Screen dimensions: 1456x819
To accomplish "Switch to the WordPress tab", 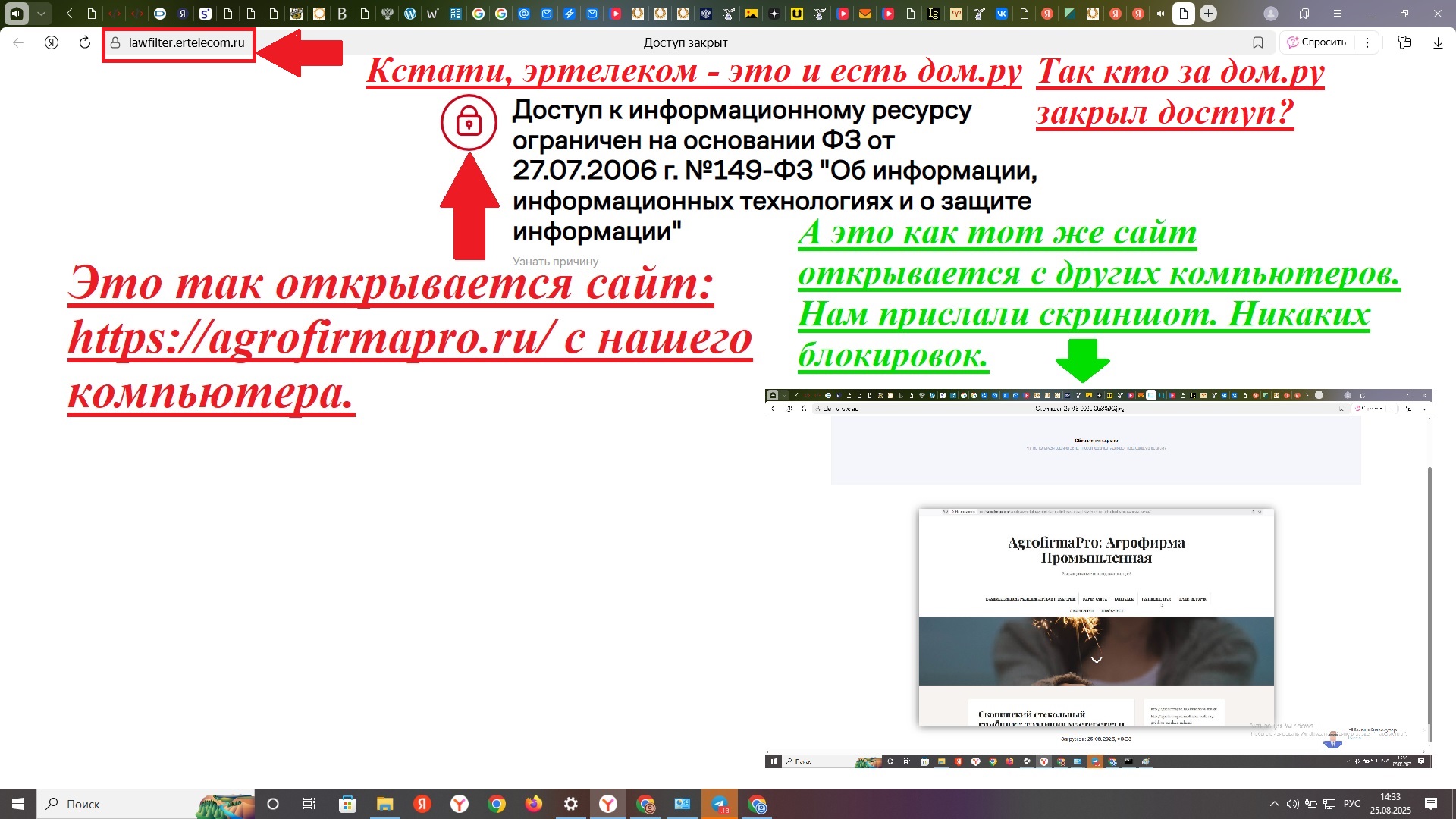I will [410, 14].
